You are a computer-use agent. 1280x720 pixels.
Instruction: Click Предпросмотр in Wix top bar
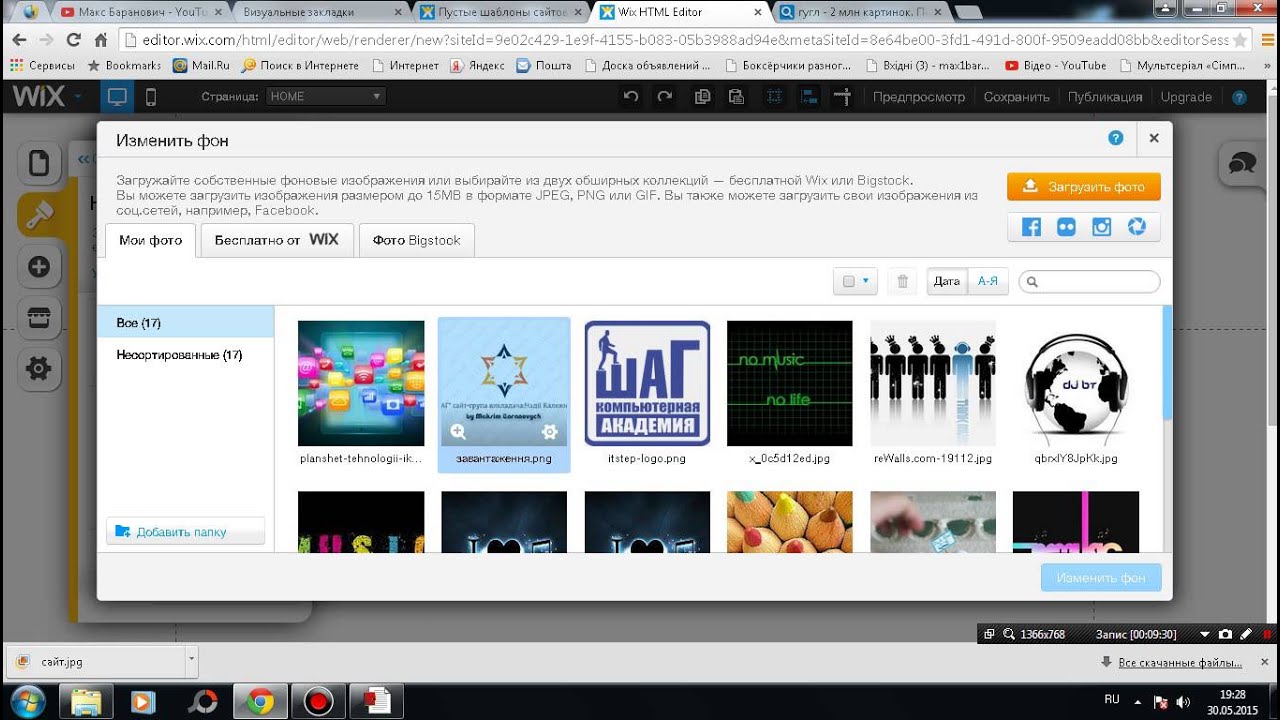(x=919, y=97)
